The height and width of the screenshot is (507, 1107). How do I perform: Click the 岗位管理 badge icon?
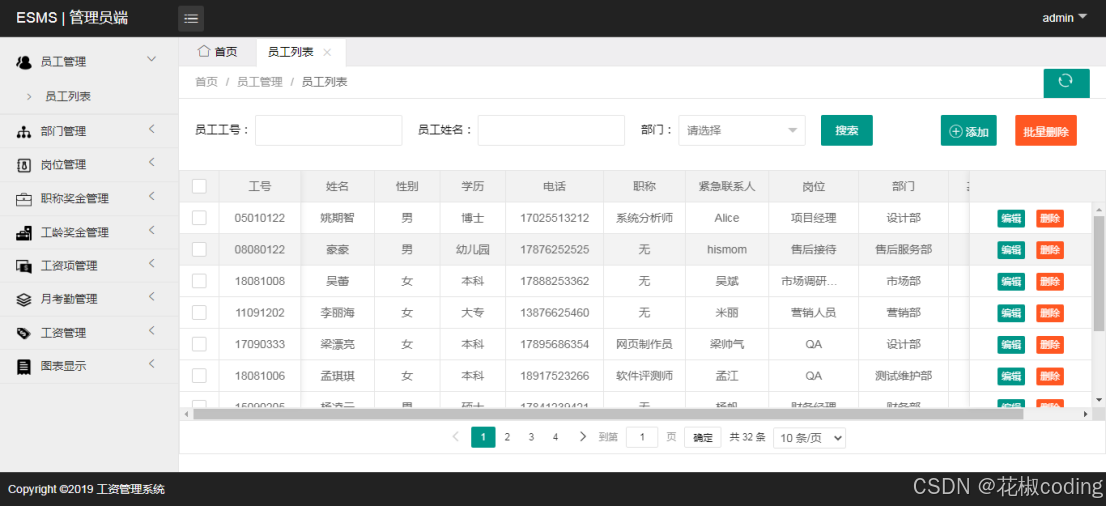(24, 165)
